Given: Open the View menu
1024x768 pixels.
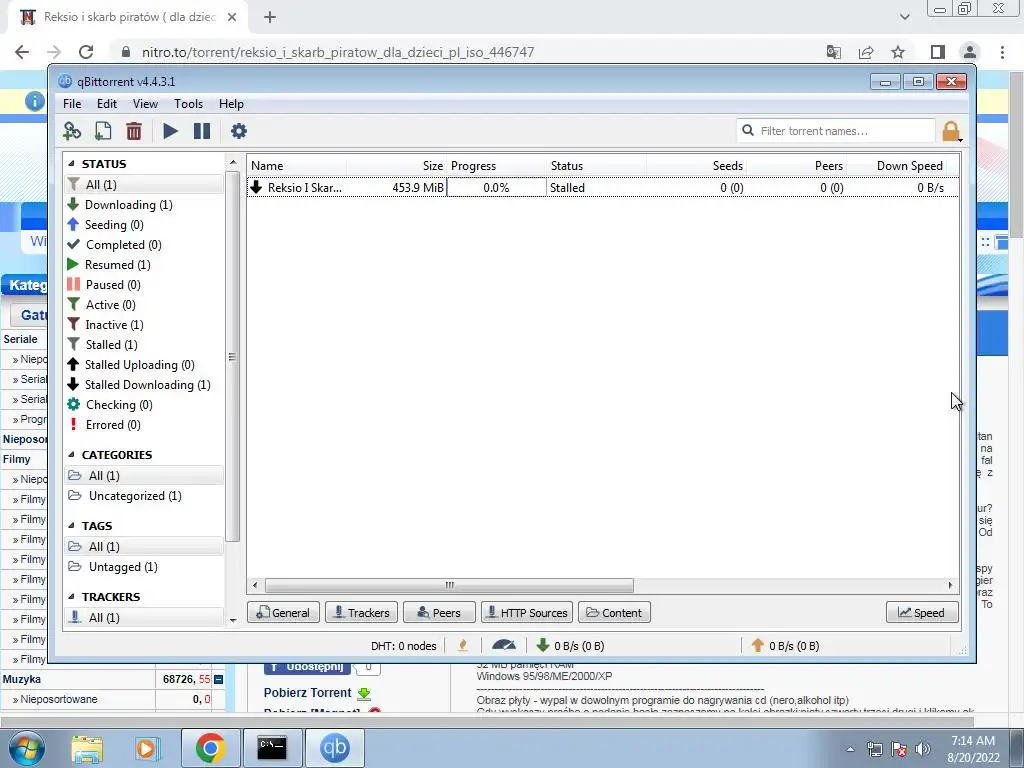Looking at the screenshot, I should [145, 104].
